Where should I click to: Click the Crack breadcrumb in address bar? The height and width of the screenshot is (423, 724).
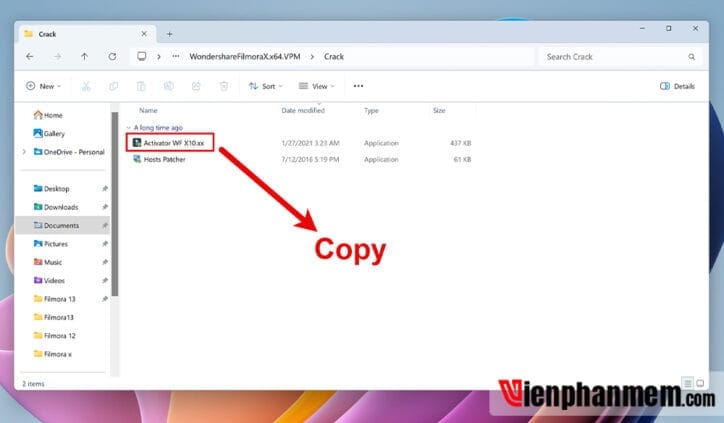click(x=334, y=56)
